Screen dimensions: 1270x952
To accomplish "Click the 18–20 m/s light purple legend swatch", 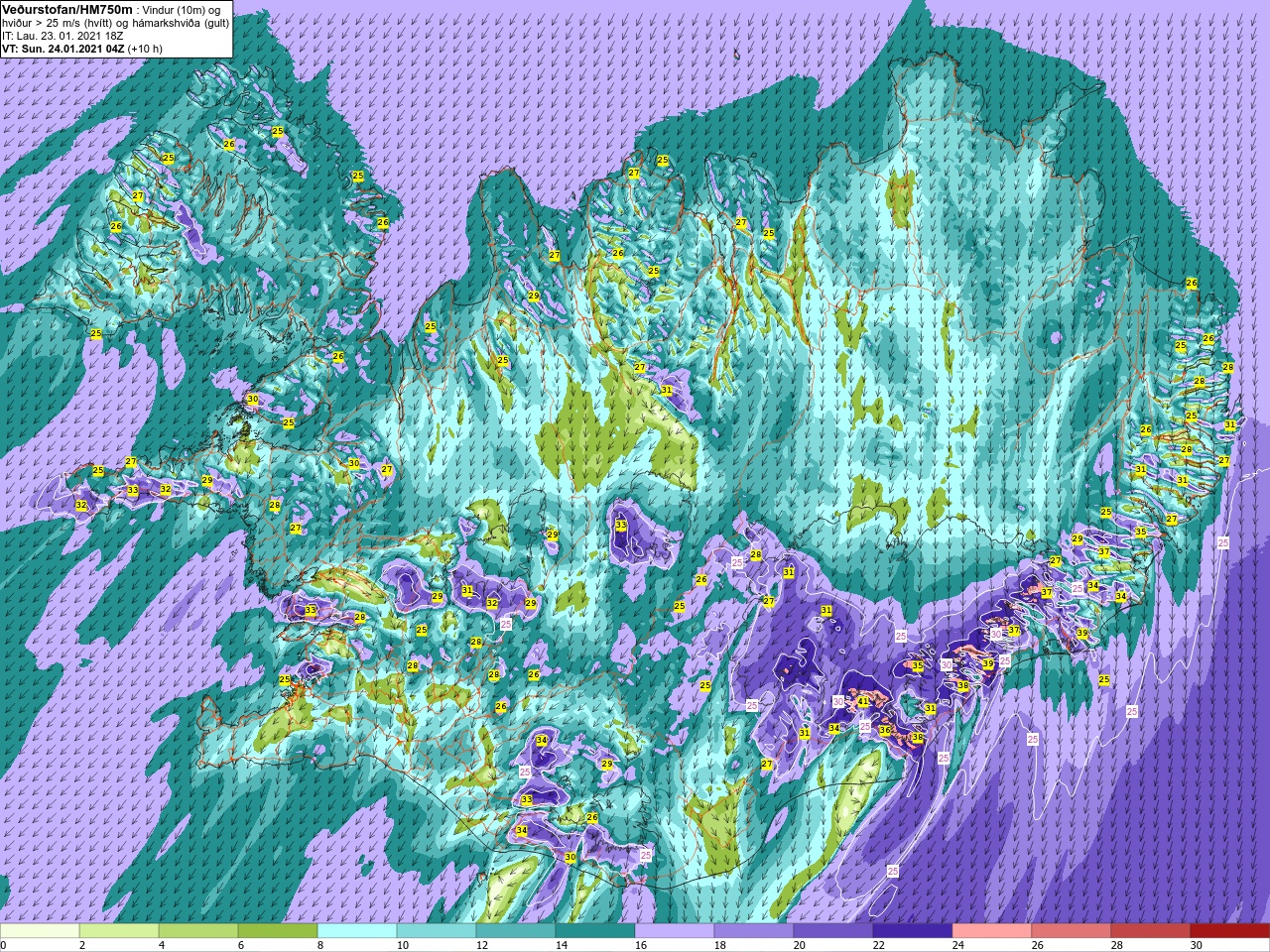I will [x=754, y=931].
